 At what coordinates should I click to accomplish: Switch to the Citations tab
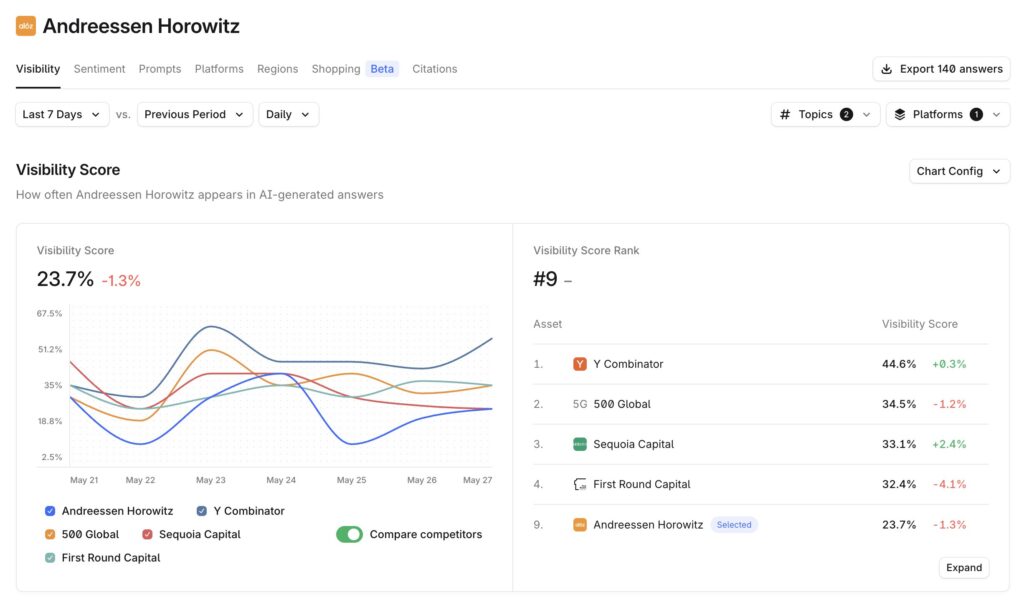tap(434, 69)
